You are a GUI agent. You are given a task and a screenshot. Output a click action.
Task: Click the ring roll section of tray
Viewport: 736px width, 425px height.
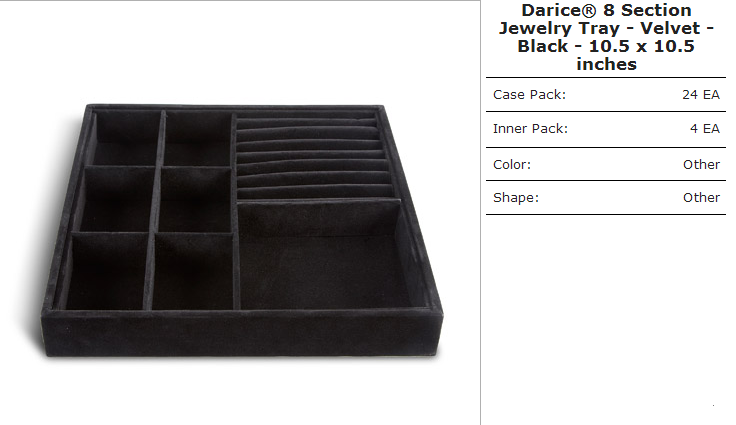pyautogui.click(x=314, y=156)
